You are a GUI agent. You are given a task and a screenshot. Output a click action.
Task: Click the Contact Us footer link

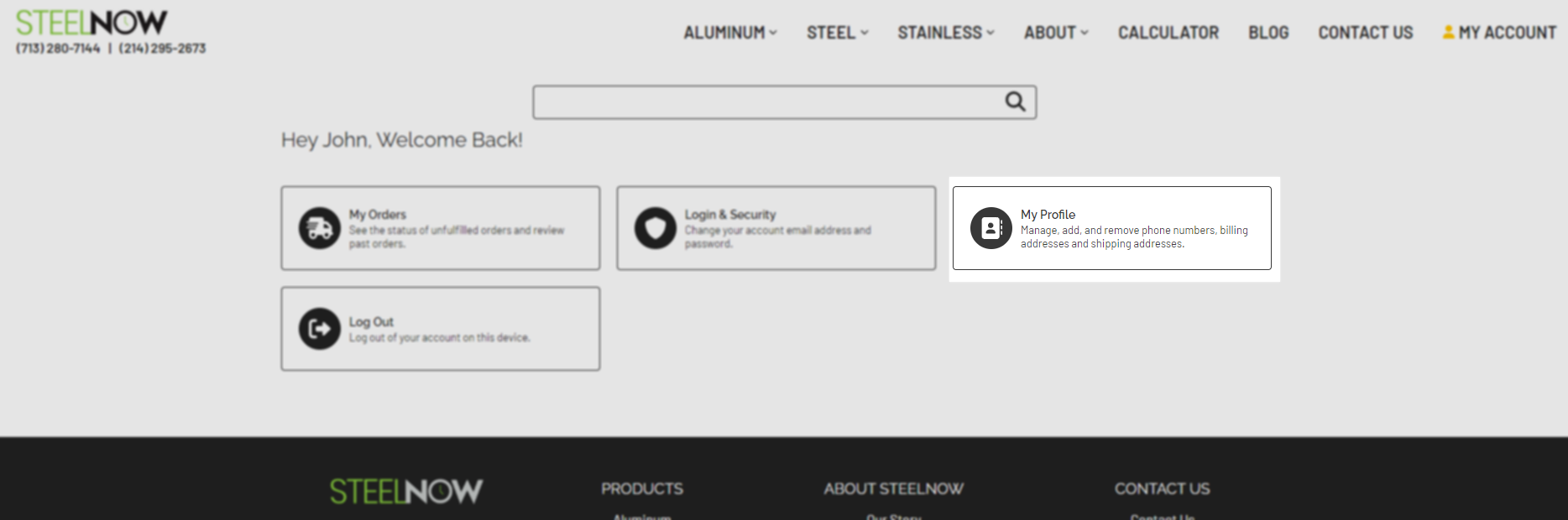[x=1161, y=517]
